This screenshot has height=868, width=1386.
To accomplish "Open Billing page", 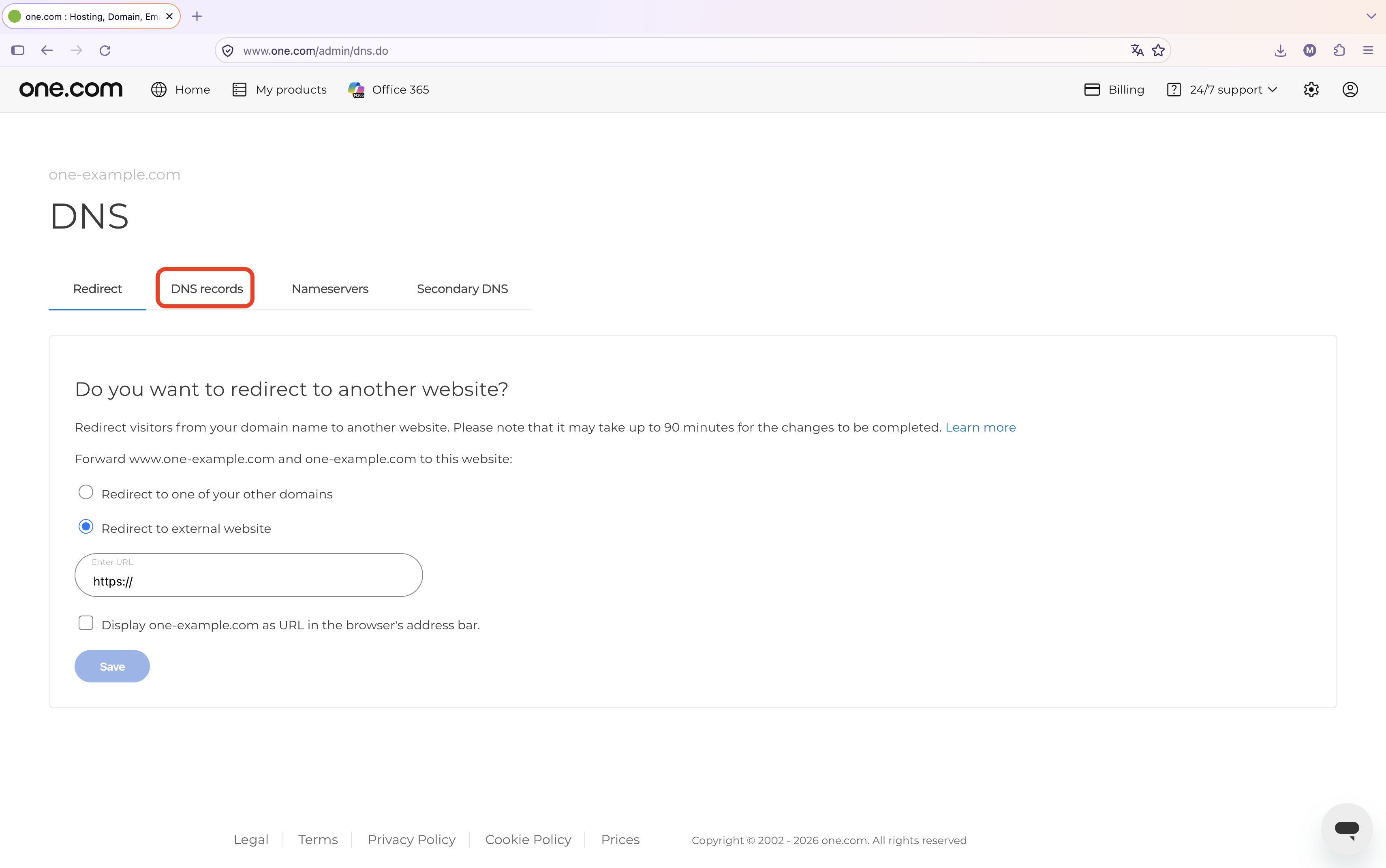I will [x=1114, y=90].
